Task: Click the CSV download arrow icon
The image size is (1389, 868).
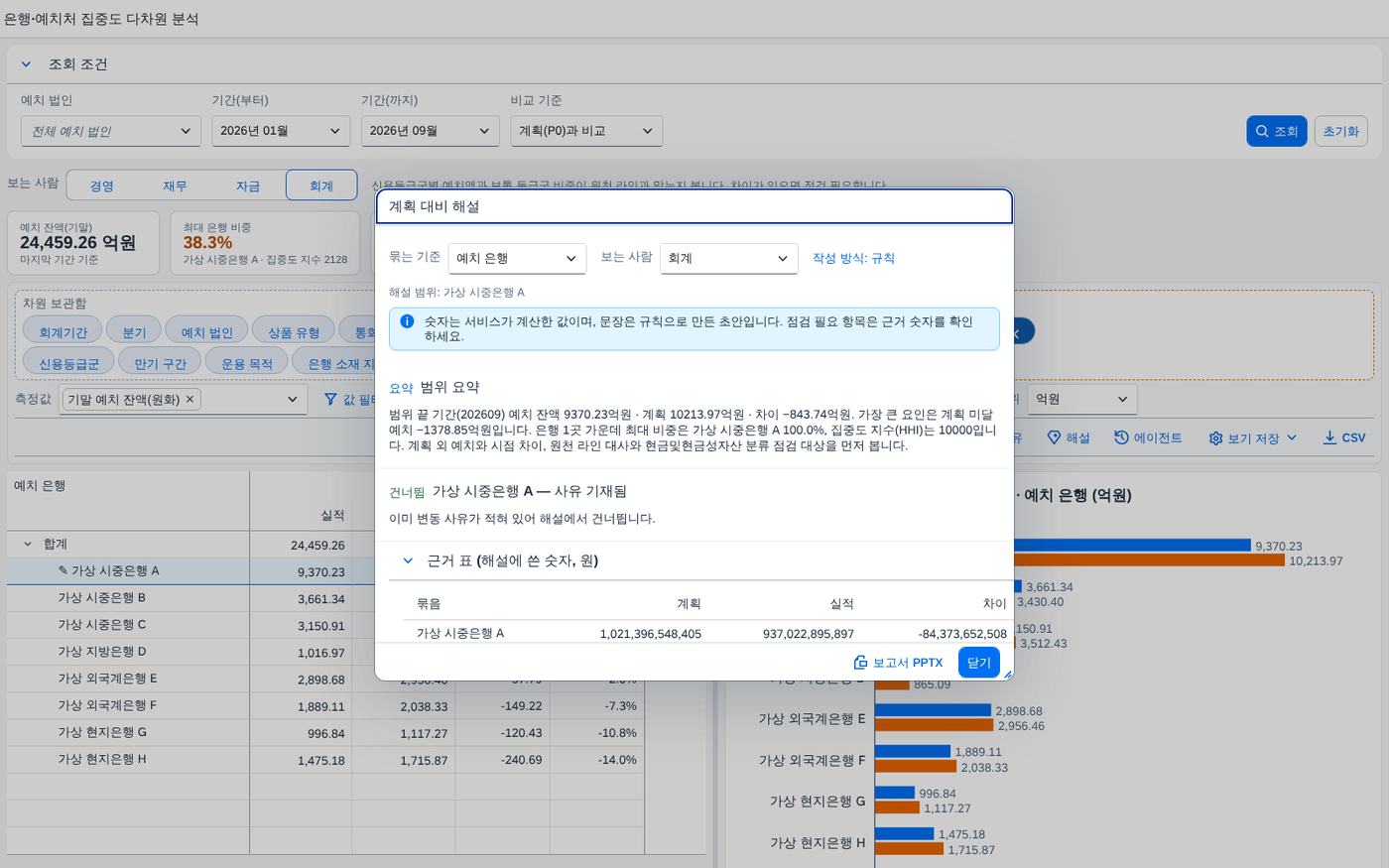Action: [x=1329, y=437]
